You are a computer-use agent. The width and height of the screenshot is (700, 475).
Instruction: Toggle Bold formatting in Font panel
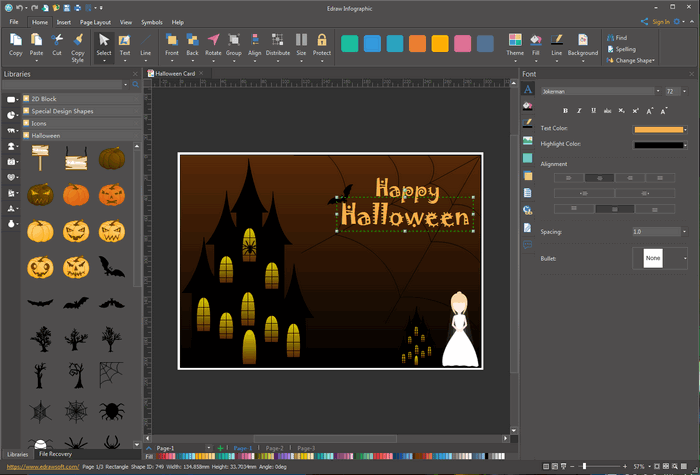(x=565, y=110)
